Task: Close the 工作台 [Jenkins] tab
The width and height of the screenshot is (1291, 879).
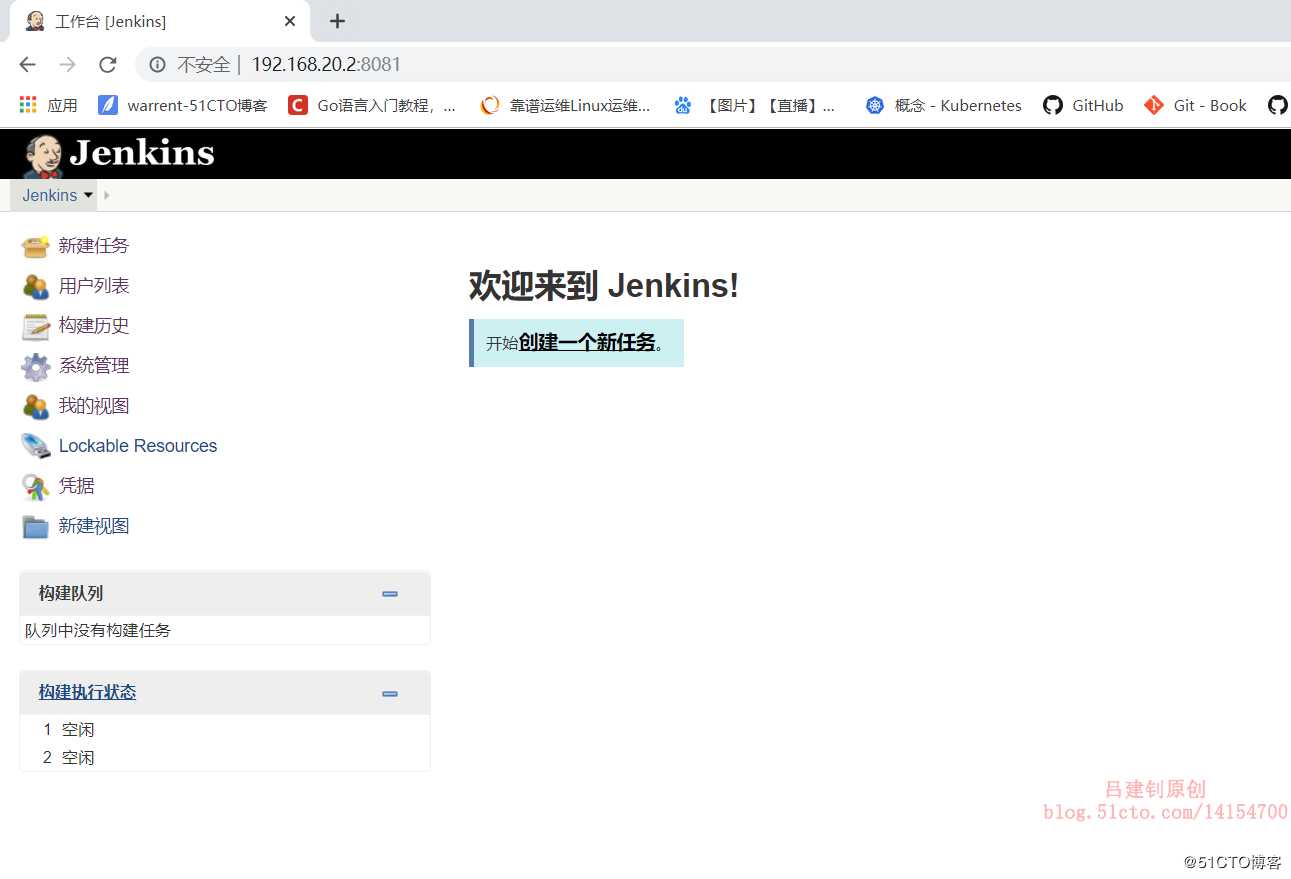Action: pyautogui.click(x=290, y=21)
